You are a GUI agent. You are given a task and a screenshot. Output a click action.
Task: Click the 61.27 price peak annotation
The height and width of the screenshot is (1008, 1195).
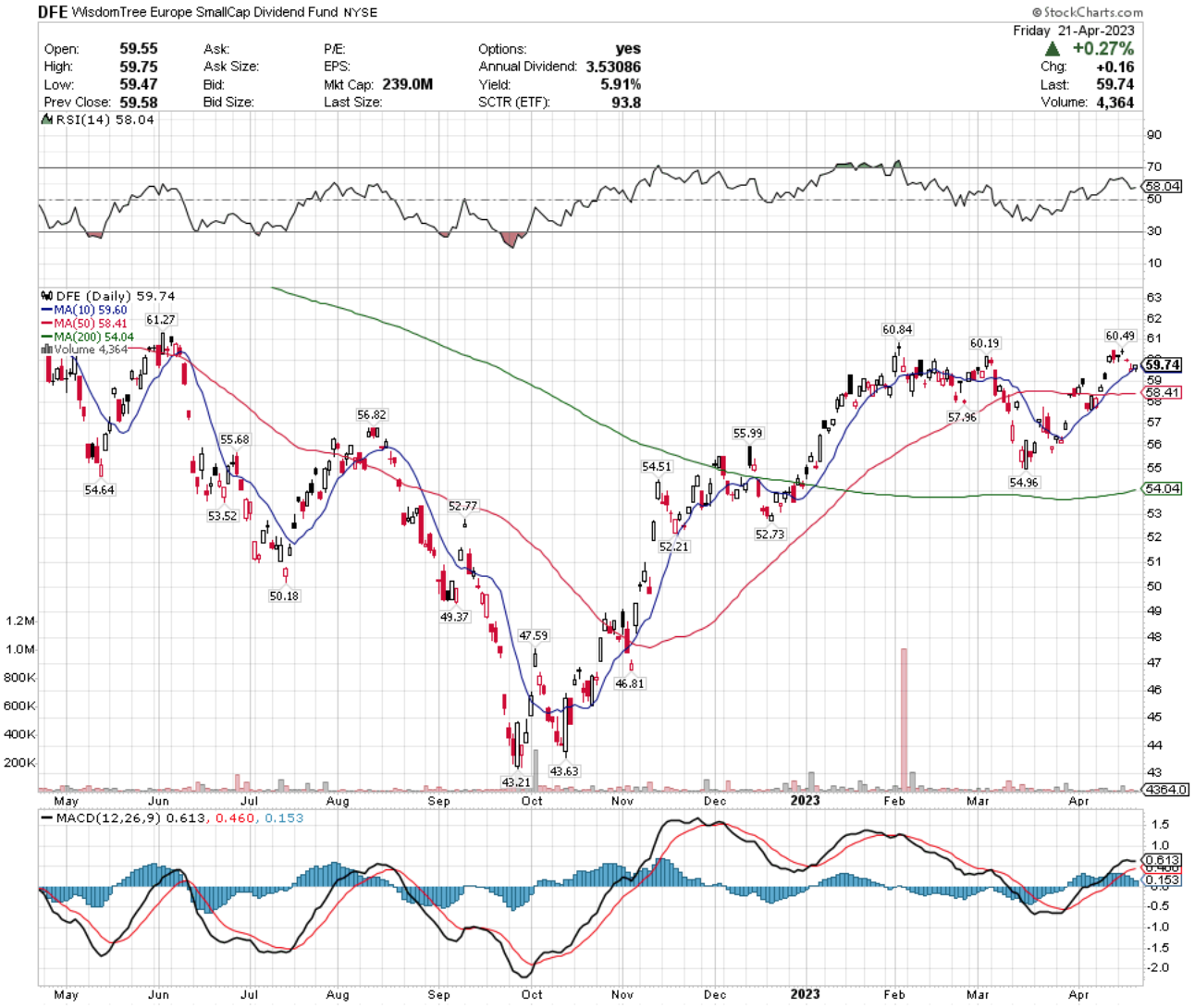(161, 320)
